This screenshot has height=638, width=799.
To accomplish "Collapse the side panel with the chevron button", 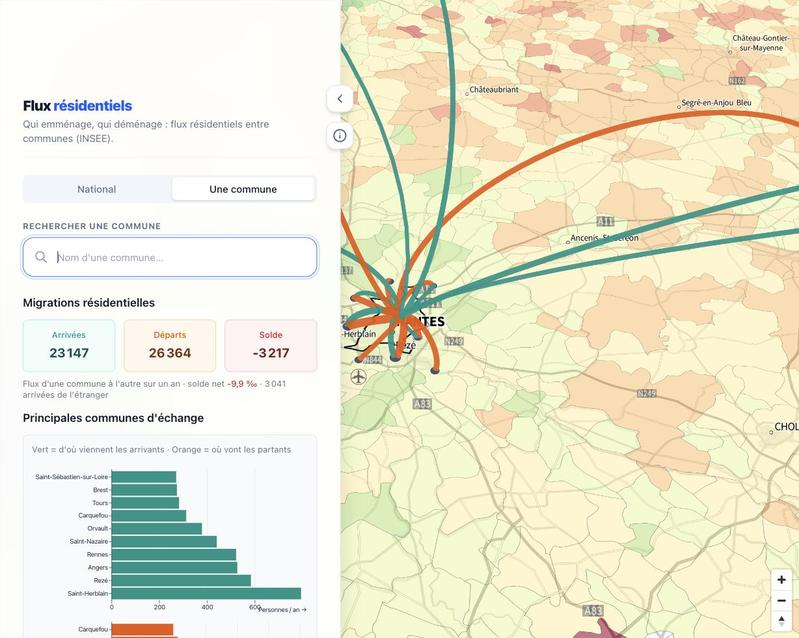I will click(x=340, y=99).
